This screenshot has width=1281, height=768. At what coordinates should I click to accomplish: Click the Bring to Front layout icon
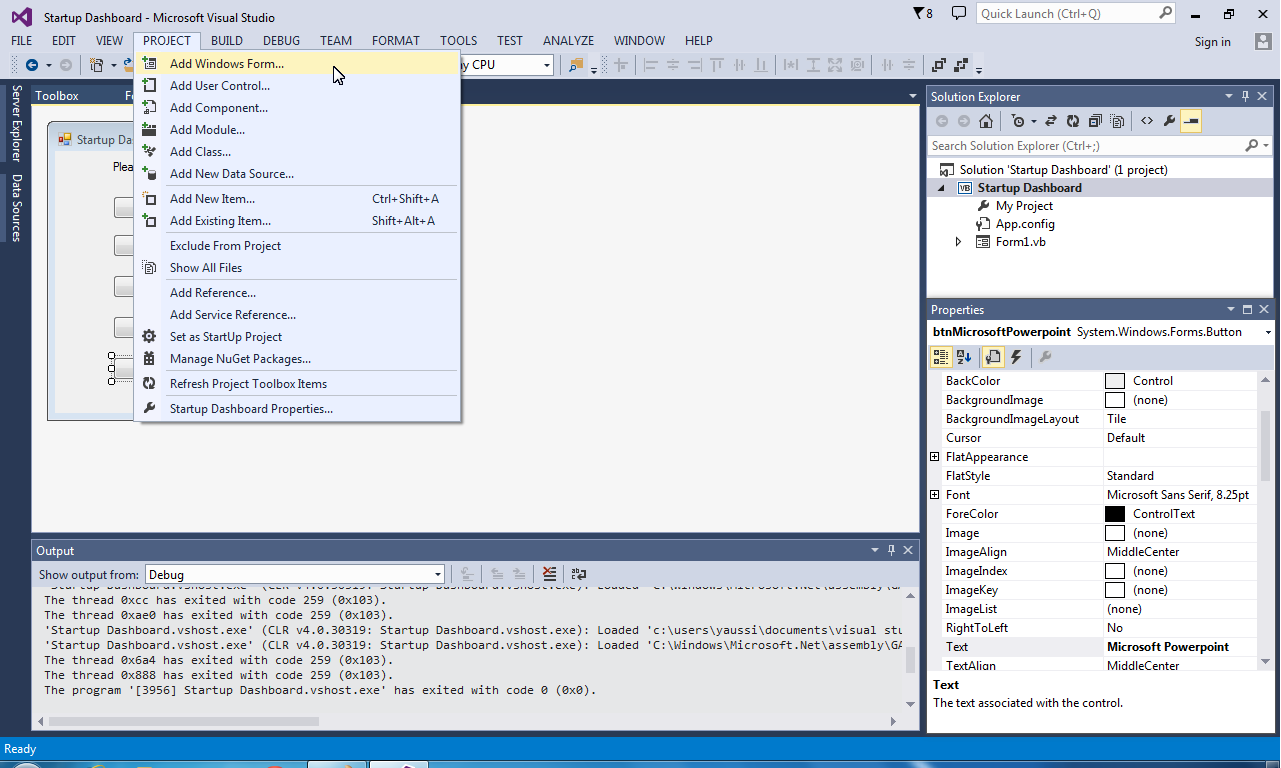coord(939,65)
